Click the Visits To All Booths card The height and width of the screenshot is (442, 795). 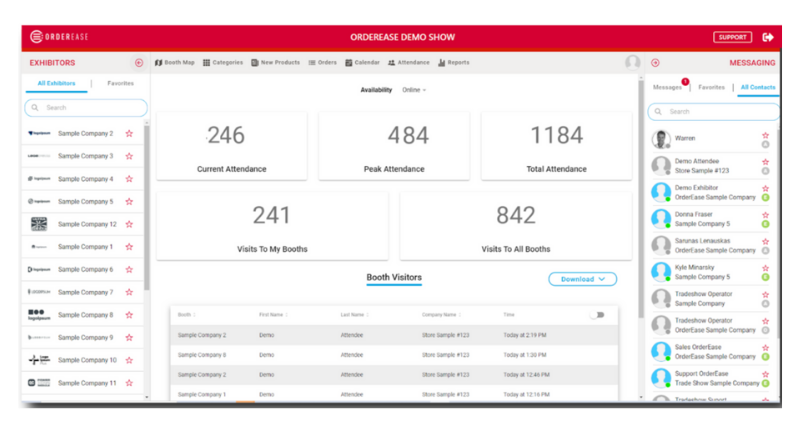(516, 226)
